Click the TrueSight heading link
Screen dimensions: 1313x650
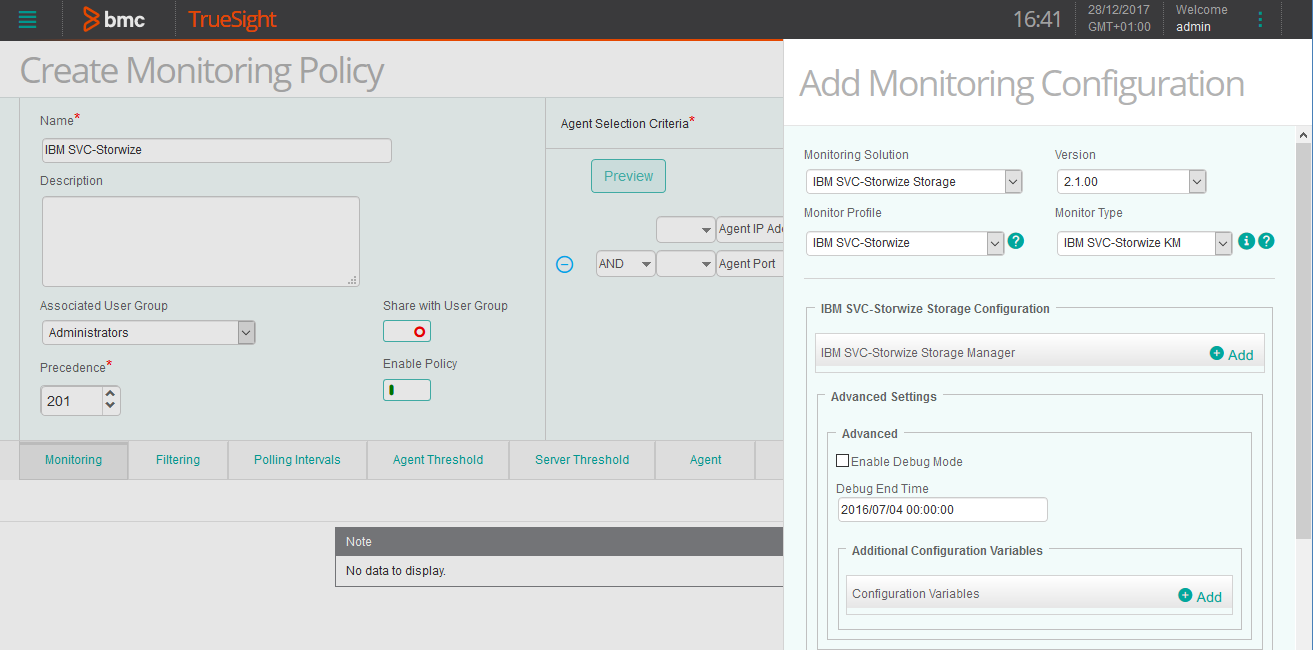[x=231, y=18]
